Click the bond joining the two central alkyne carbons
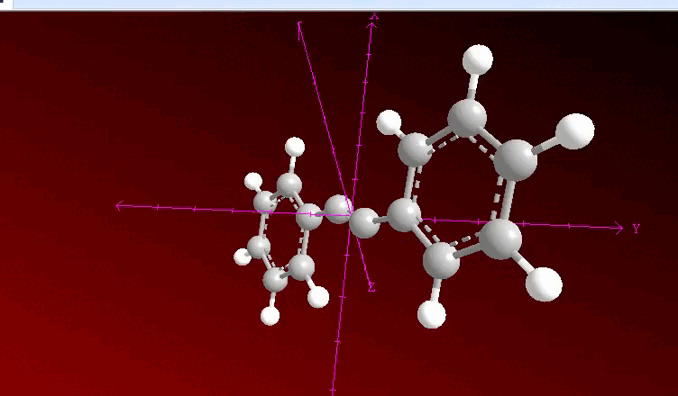Viewport: 678px width, 396px height. 351,216
